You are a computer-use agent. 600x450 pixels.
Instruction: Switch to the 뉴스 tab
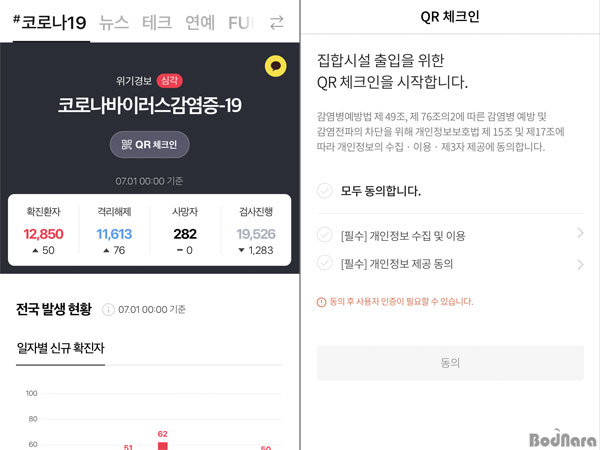pos(114,23)
